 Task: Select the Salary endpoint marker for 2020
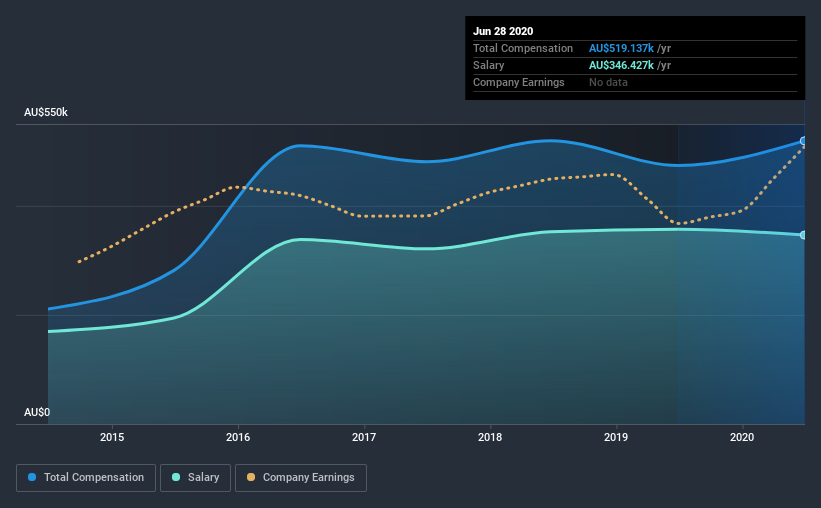(803, 235)
